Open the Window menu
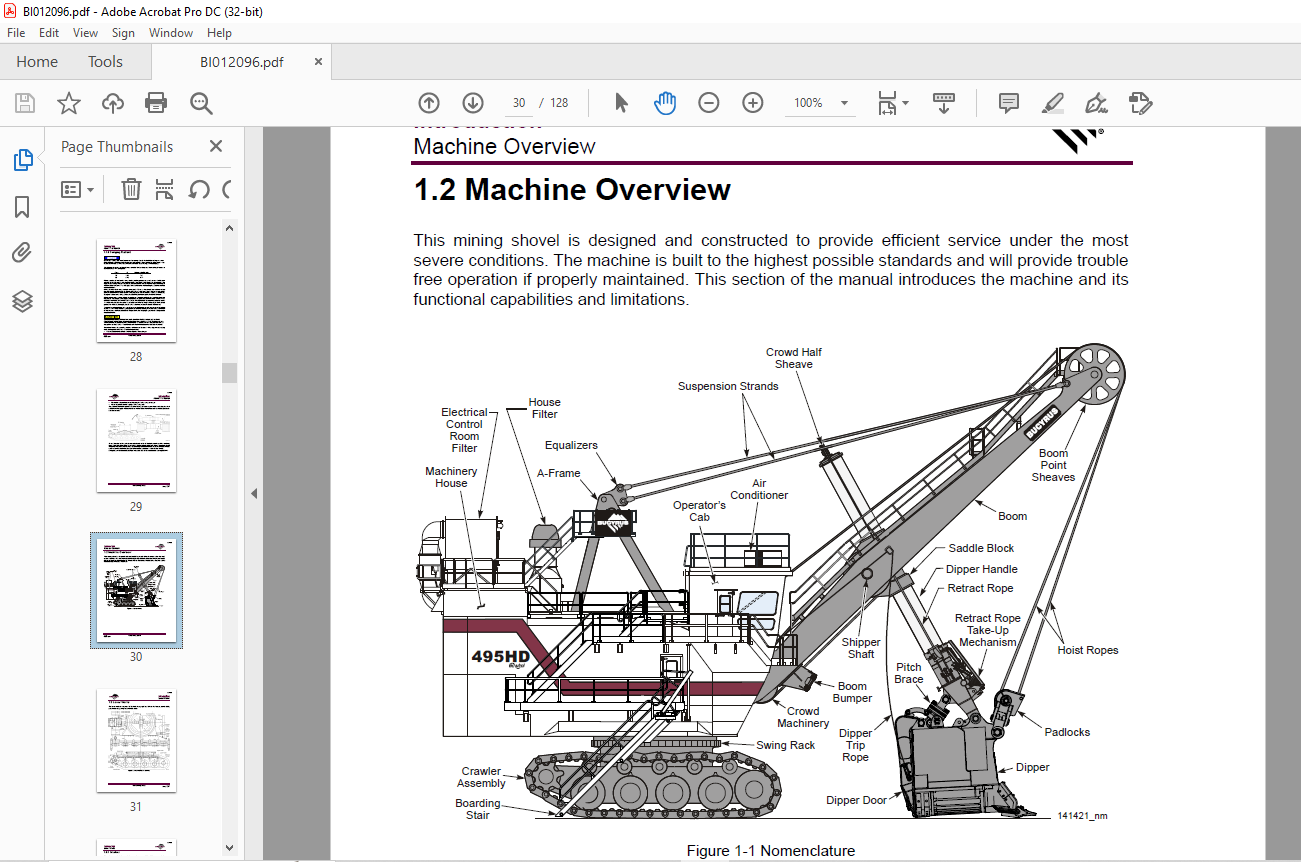The image size is (1301, 862). click(171, 33)
